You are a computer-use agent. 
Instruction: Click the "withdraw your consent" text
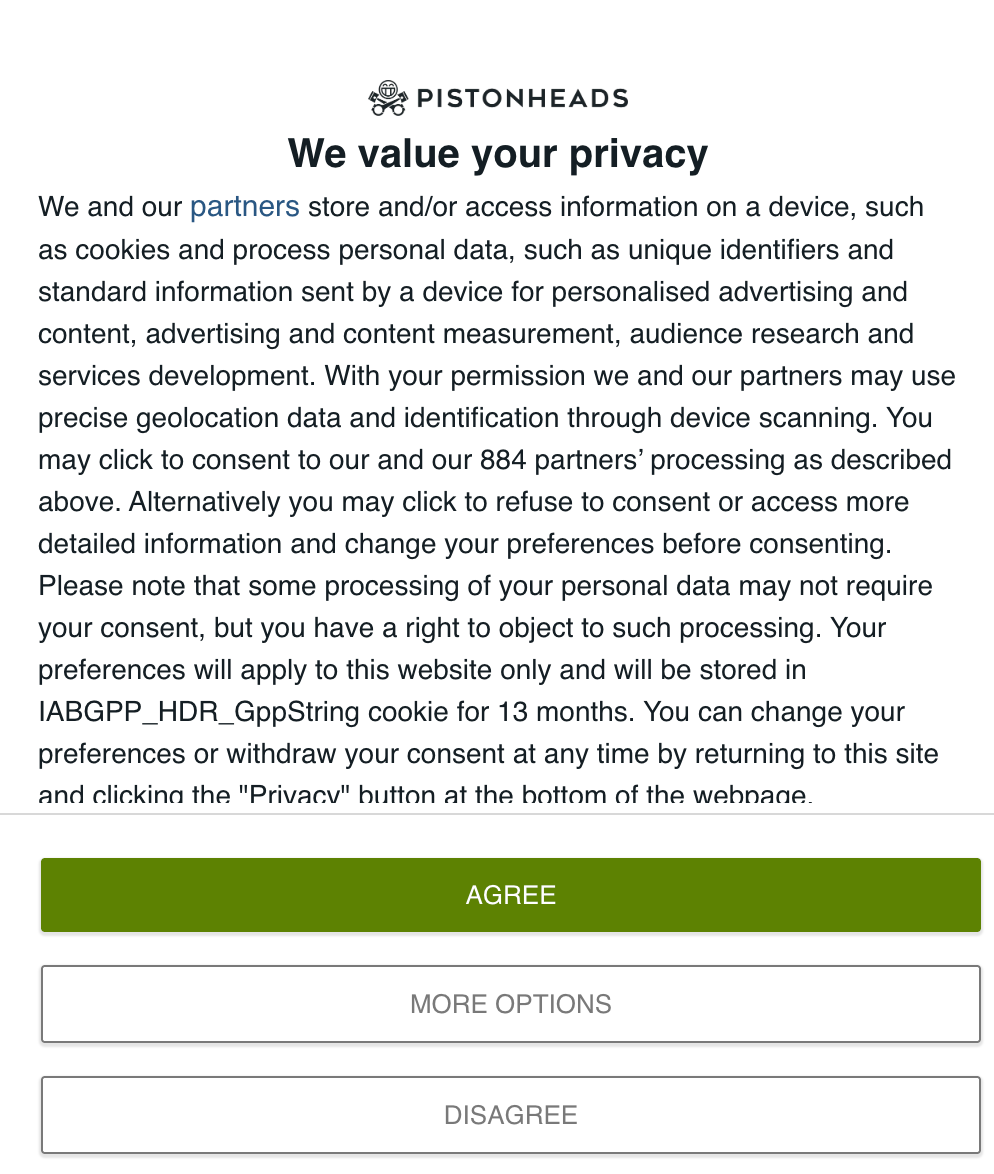tap(341, 754)
